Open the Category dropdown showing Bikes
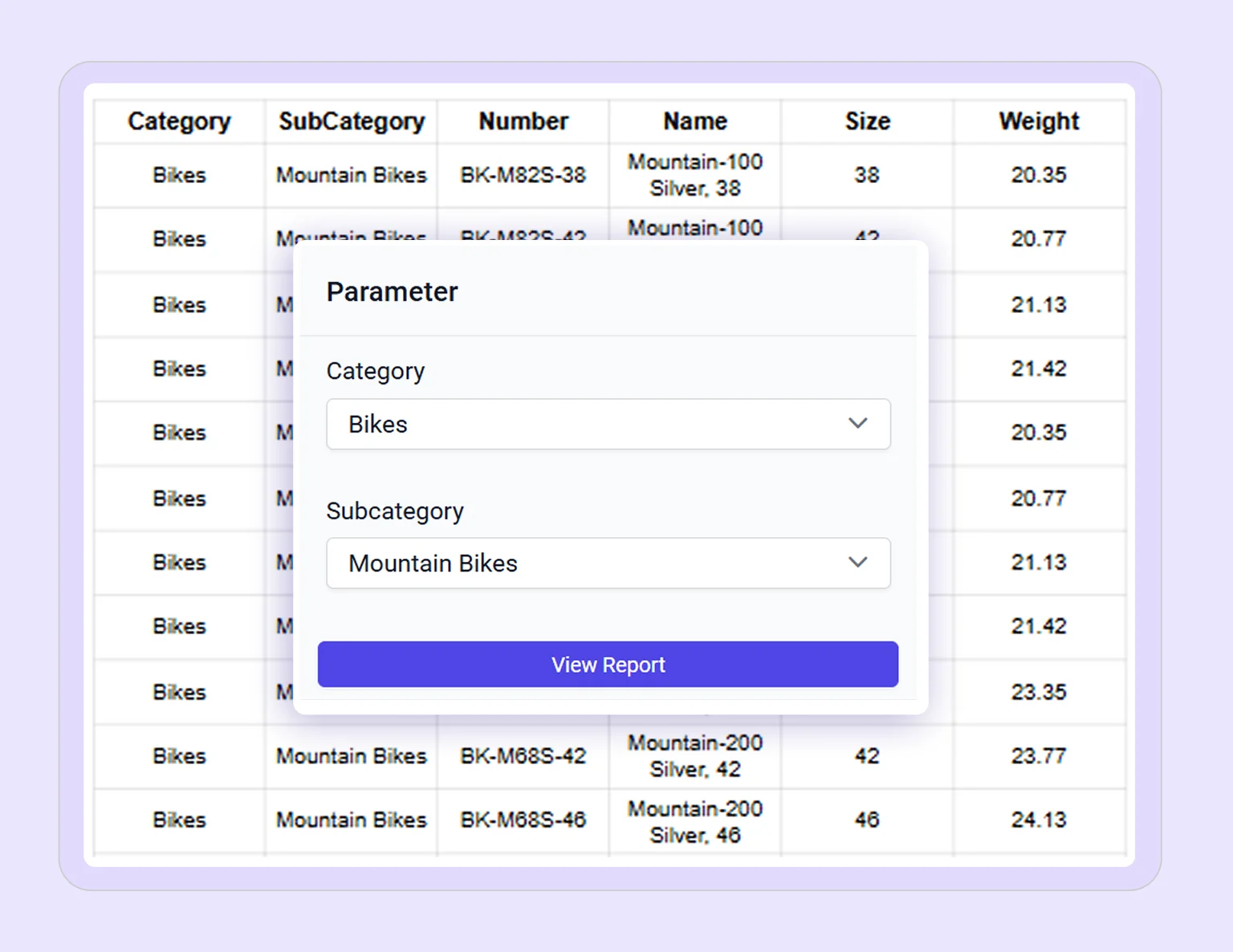Image resolution: width=1233 pixels, height=952 pixels. point(608,424)
